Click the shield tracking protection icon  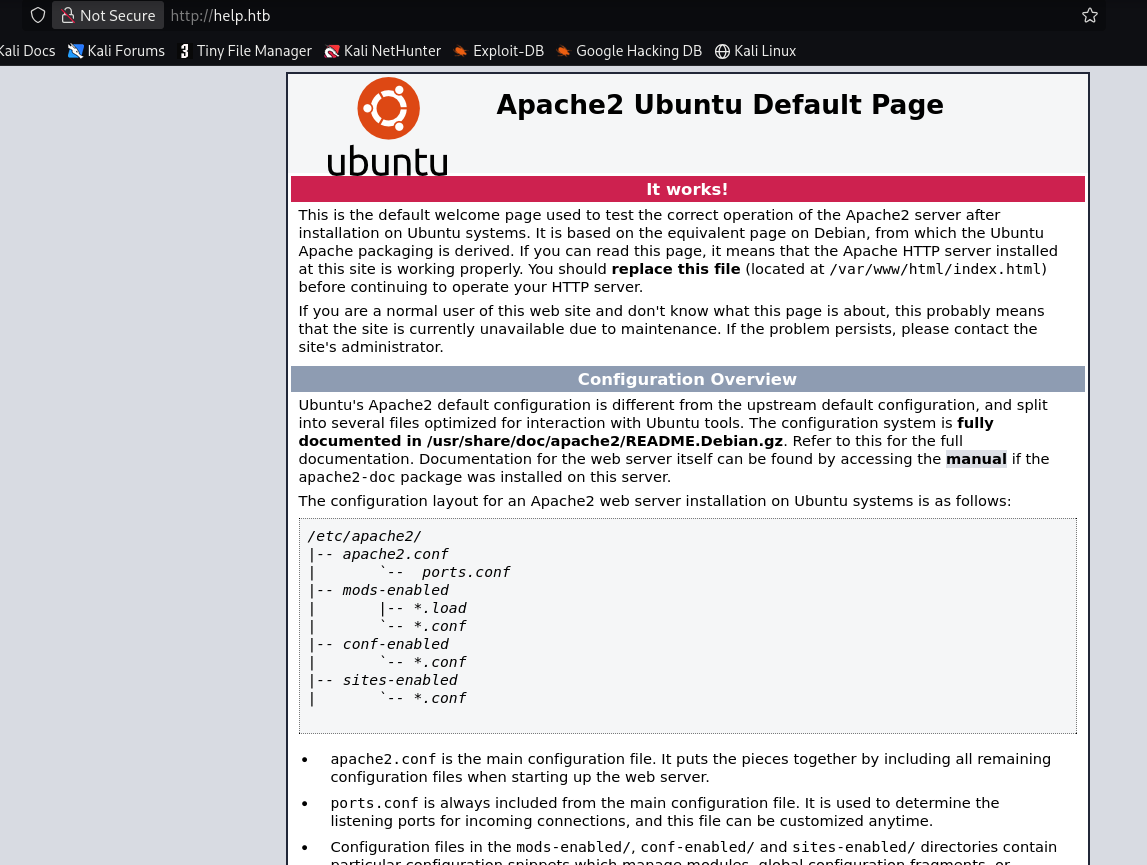(38, 15)
